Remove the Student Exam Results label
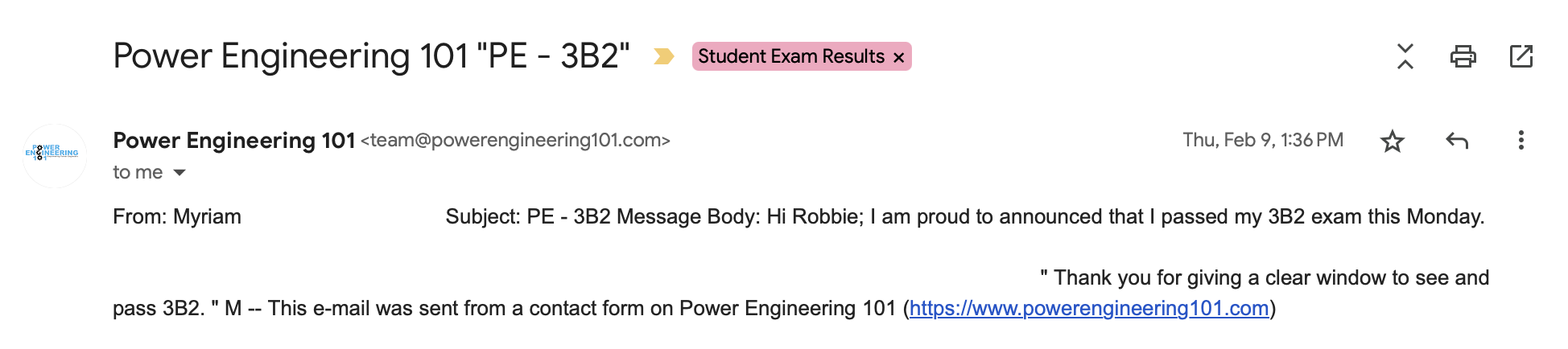 click(x=899, y=57)
